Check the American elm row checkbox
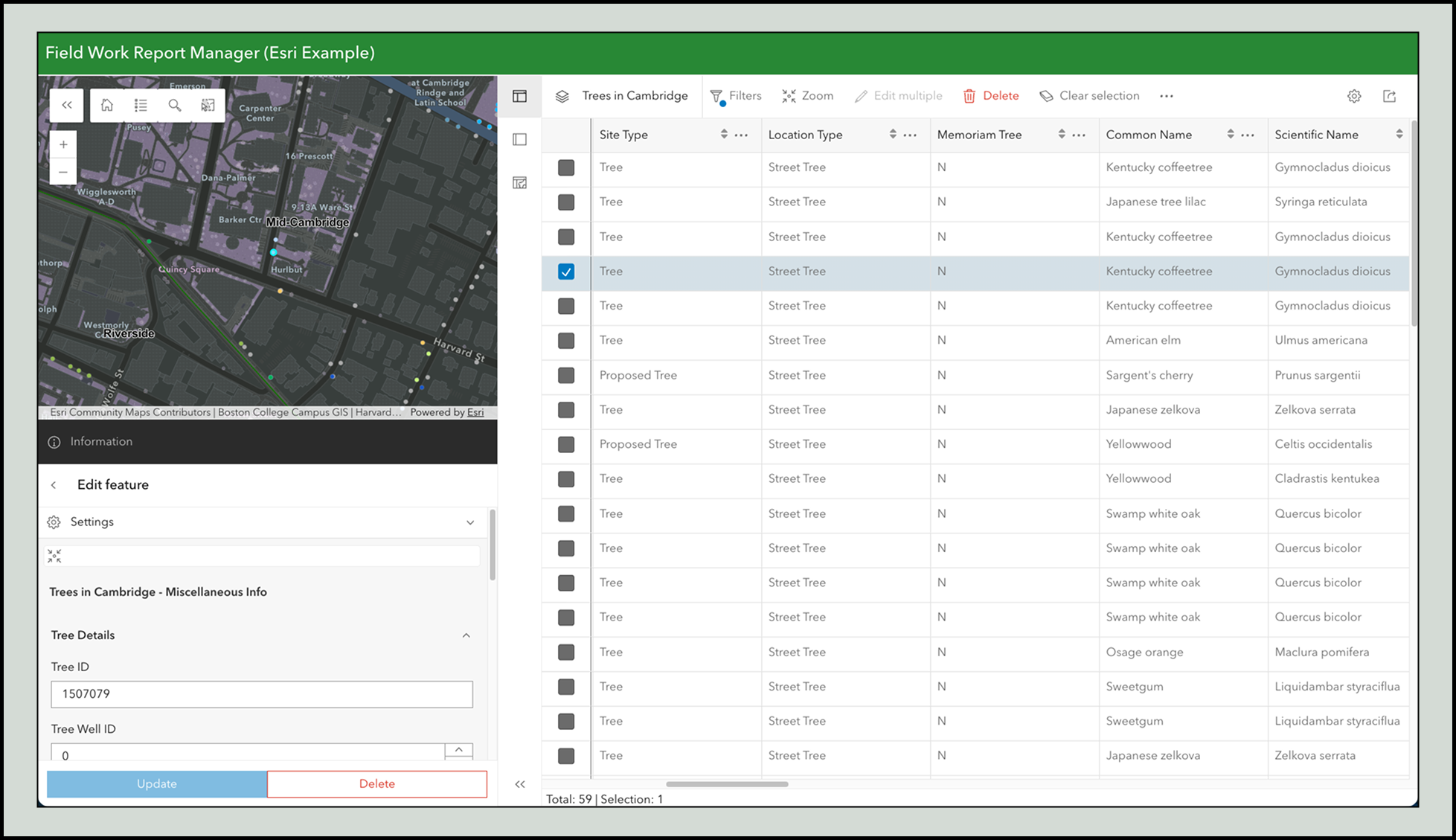This screenshot has height=840, width=1456. point(566,341)
